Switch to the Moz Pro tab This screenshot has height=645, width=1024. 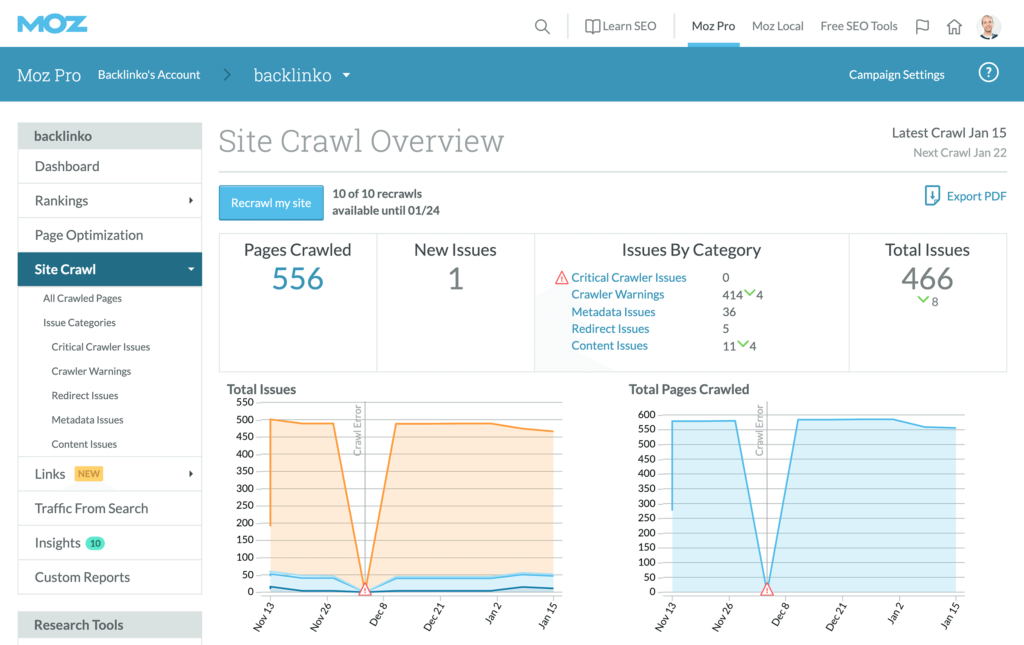click(x=713, y=26)
